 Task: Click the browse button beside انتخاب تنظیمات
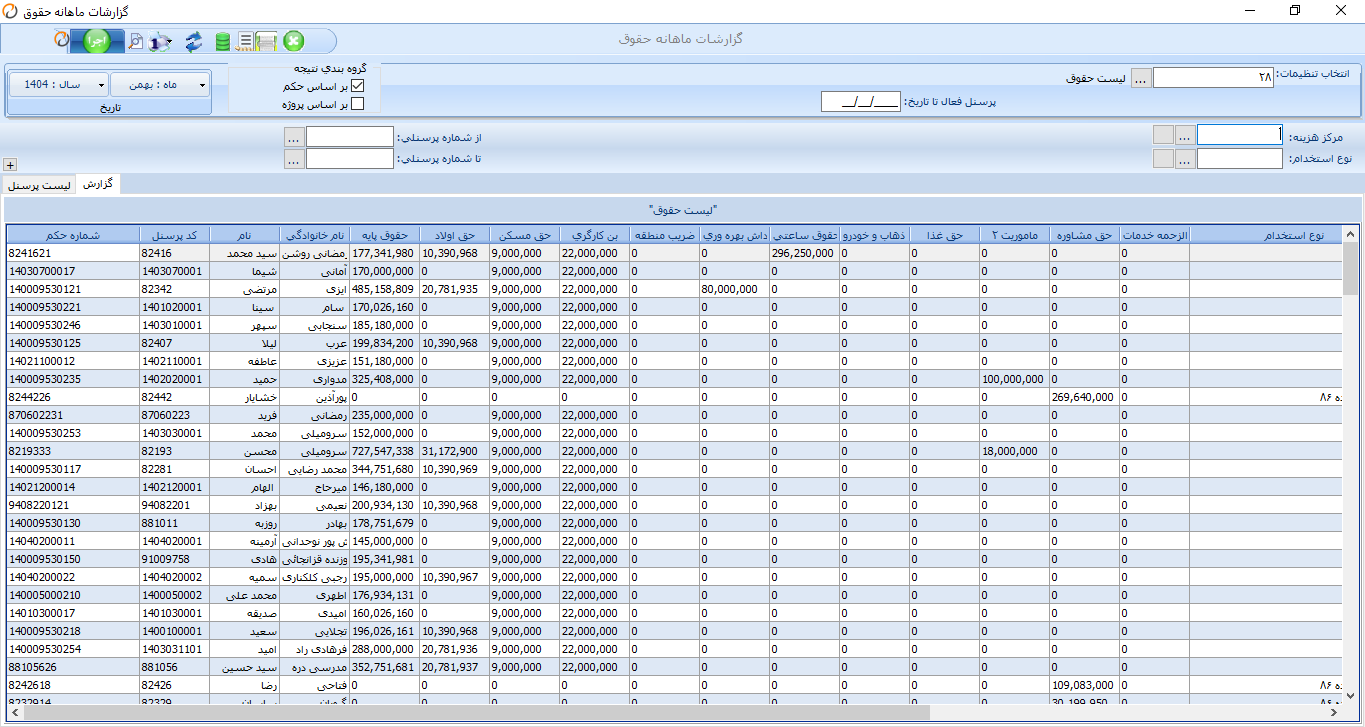(1141, 78)
